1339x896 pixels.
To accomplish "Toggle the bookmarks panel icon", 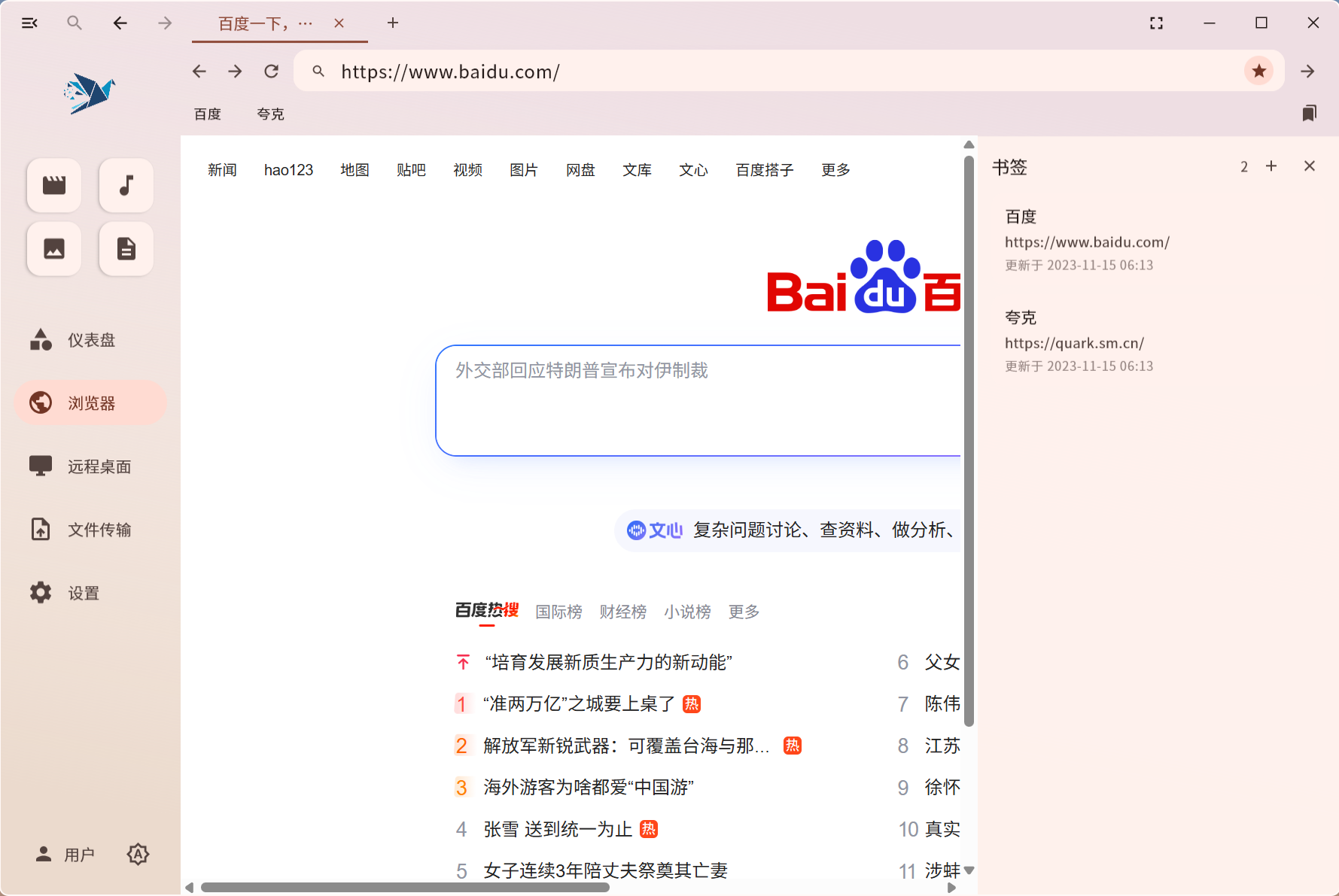I will click(x=1310, y=114).
